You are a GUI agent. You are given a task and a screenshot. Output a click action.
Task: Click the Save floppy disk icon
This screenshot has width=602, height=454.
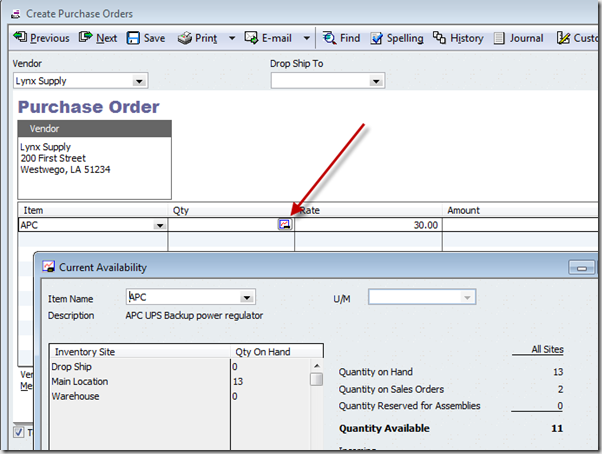(133, 38)
